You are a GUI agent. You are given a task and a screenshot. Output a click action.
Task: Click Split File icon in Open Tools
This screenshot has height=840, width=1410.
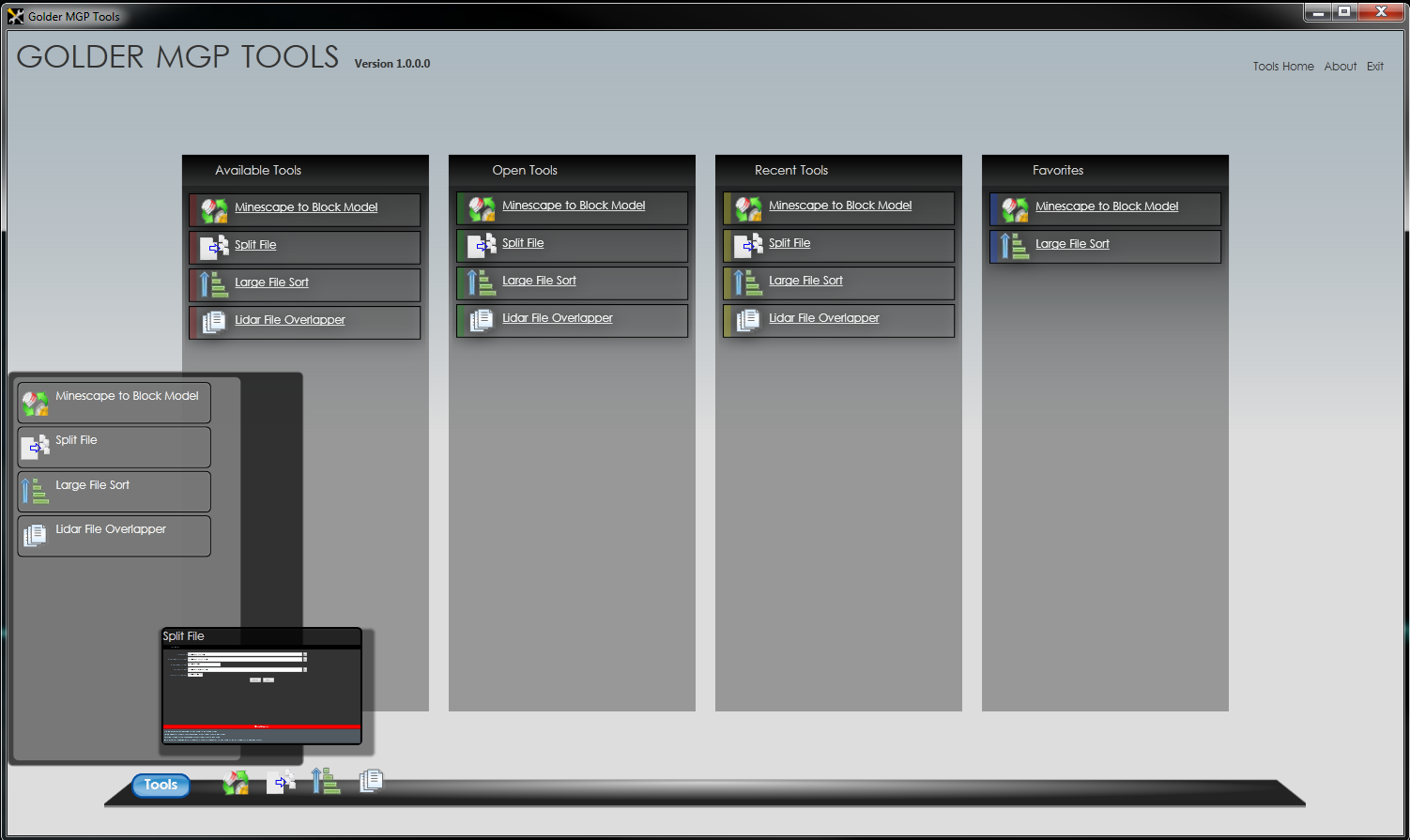coord(482,246)
